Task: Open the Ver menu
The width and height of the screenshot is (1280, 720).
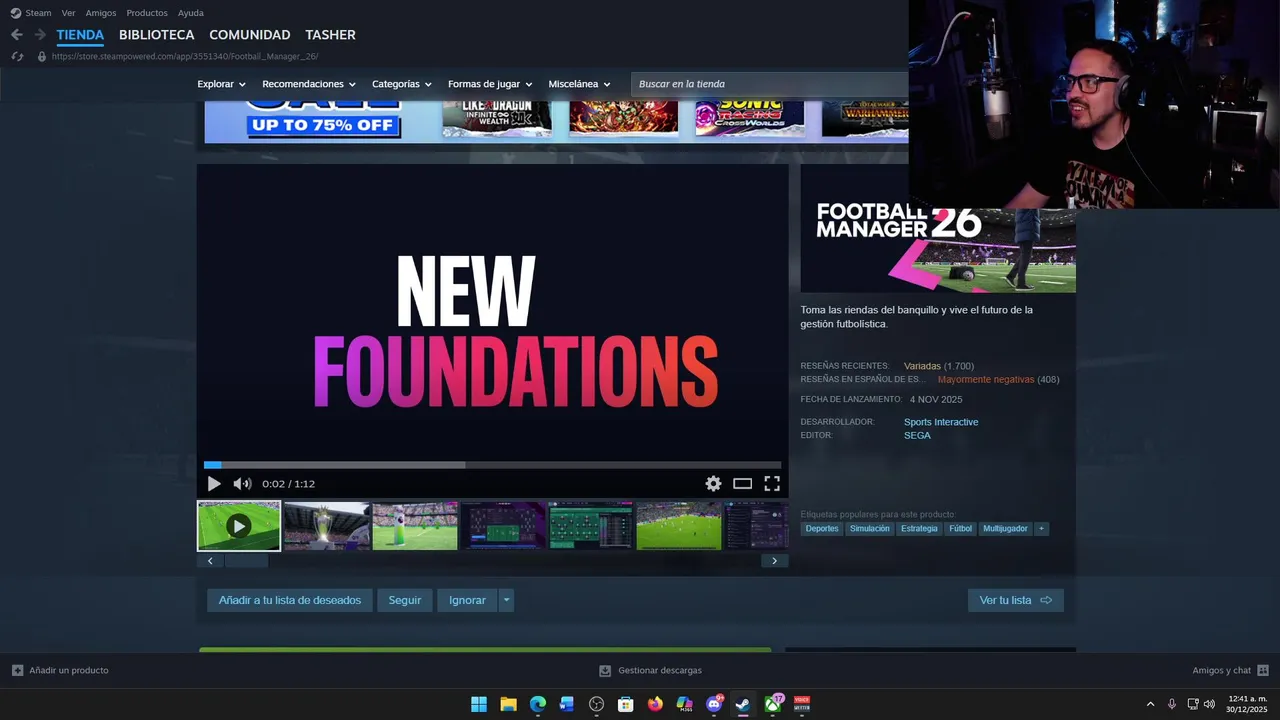Action: 68,13
